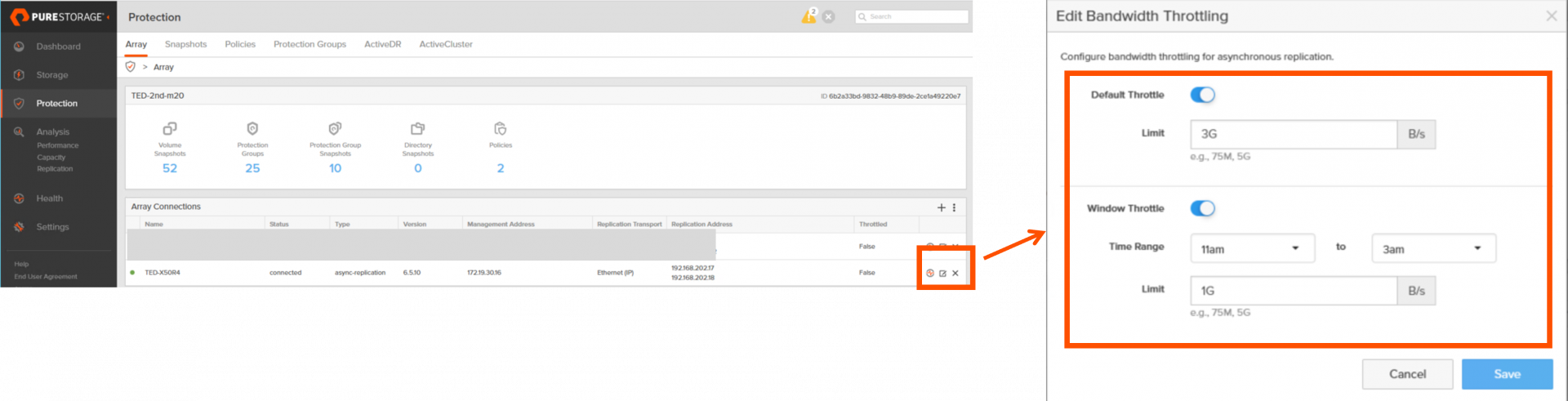Save the bandwidth throttling settings
The image size is (1568, 401).
(1507, 374)
